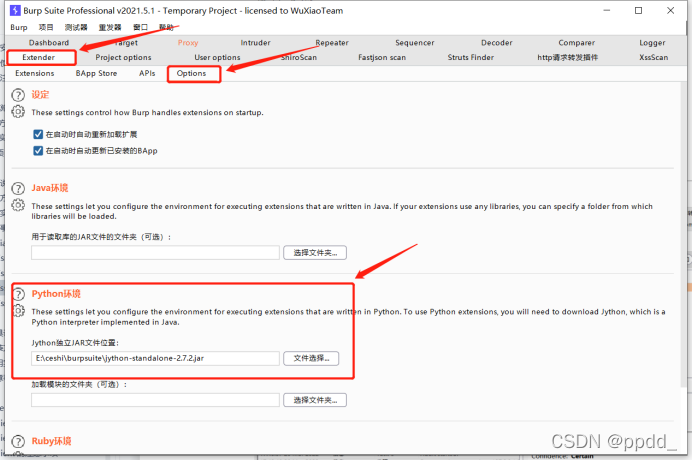Open gear options for Python环境 section
The image size is (692, 461).
[x=18, y=311]
